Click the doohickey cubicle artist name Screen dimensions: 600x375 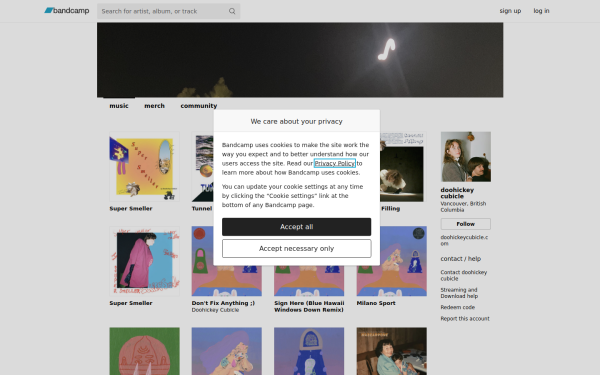457,193
